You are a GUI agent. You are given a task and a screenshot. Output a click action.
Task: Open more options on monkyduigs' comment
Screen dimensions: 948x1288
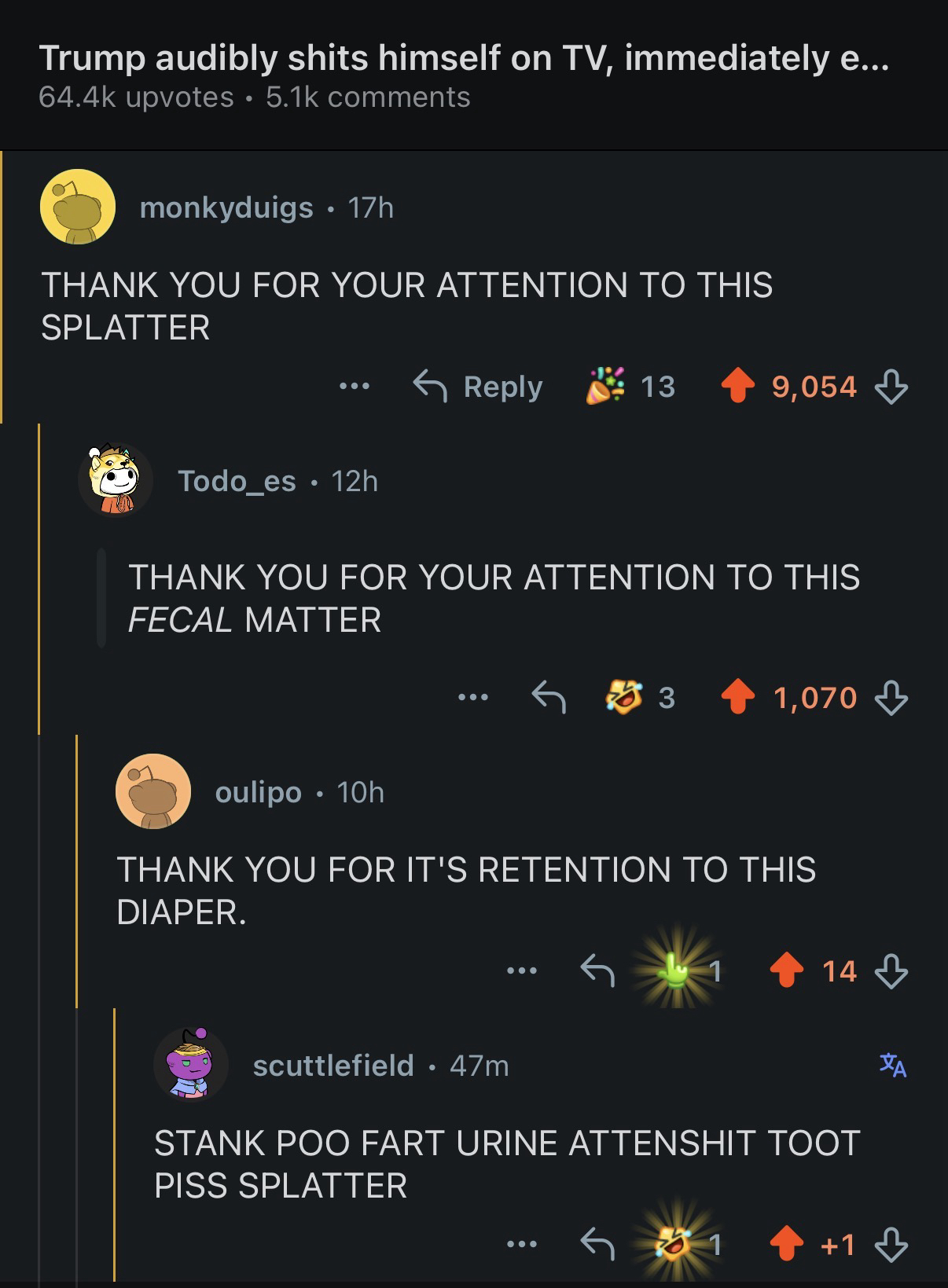coord(355,387)
